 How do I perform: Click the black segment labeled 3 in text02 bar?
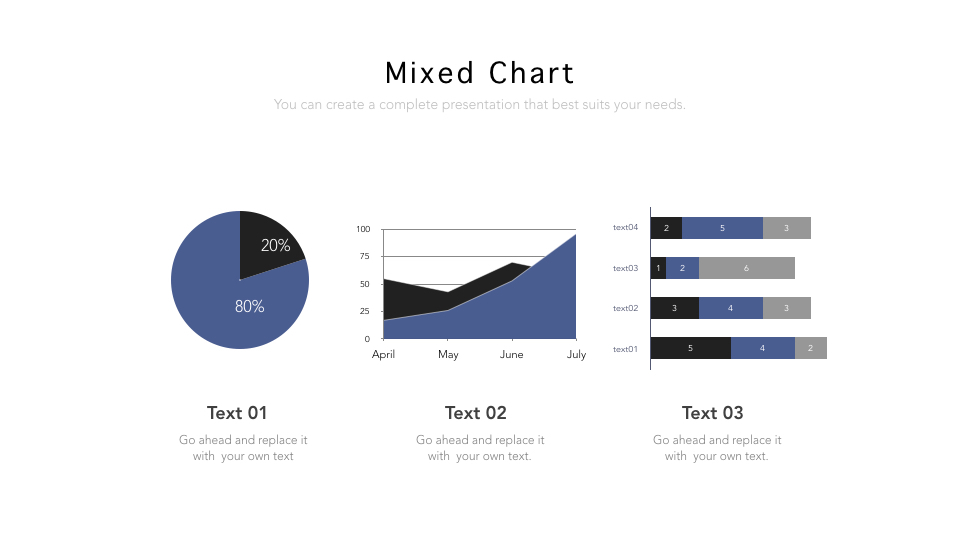point(674,308)
